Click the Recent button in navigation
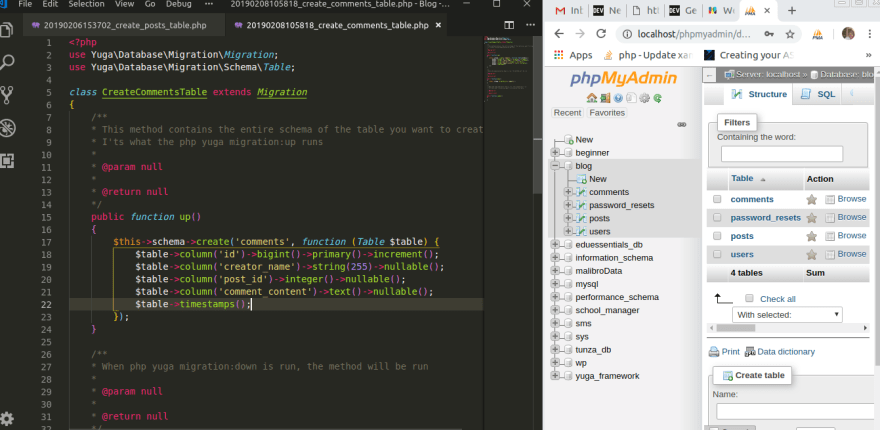The width and height of the screenshot is (880, 430). [567, 112]
